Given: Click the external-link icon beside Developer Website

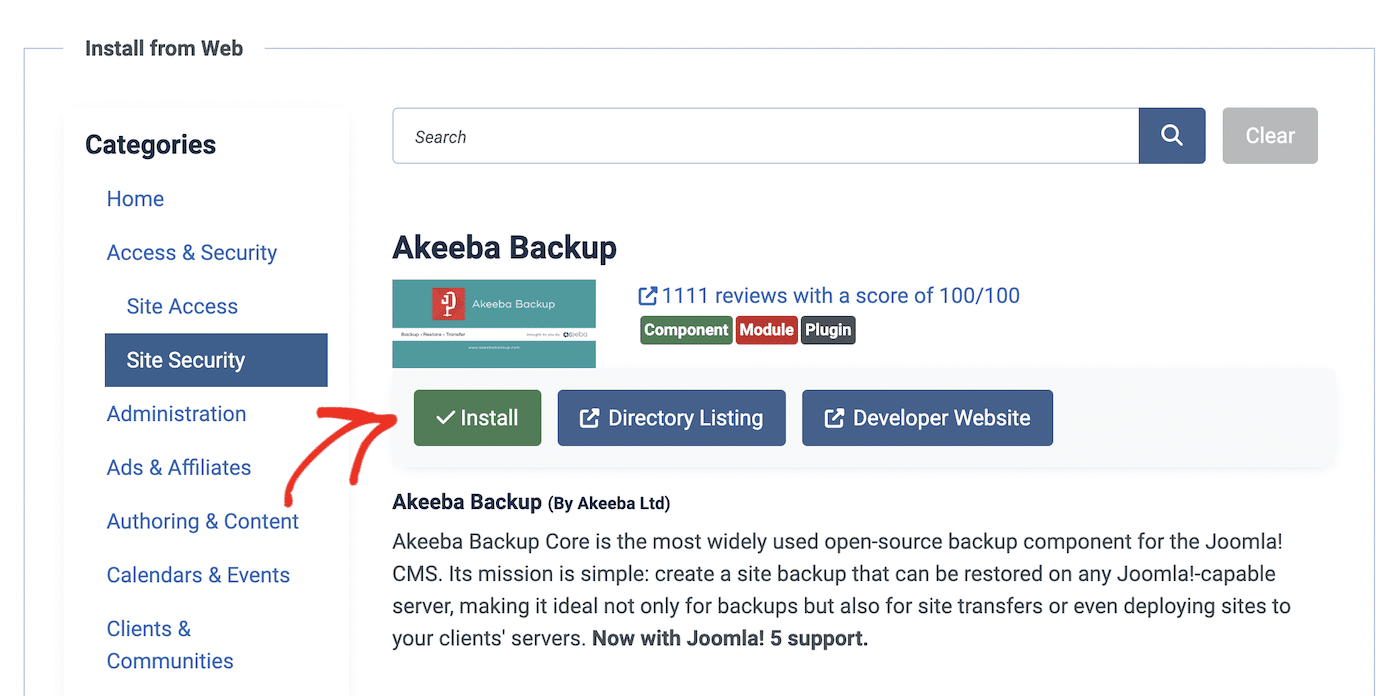Looking at the screenshot, I should [832, 417].
